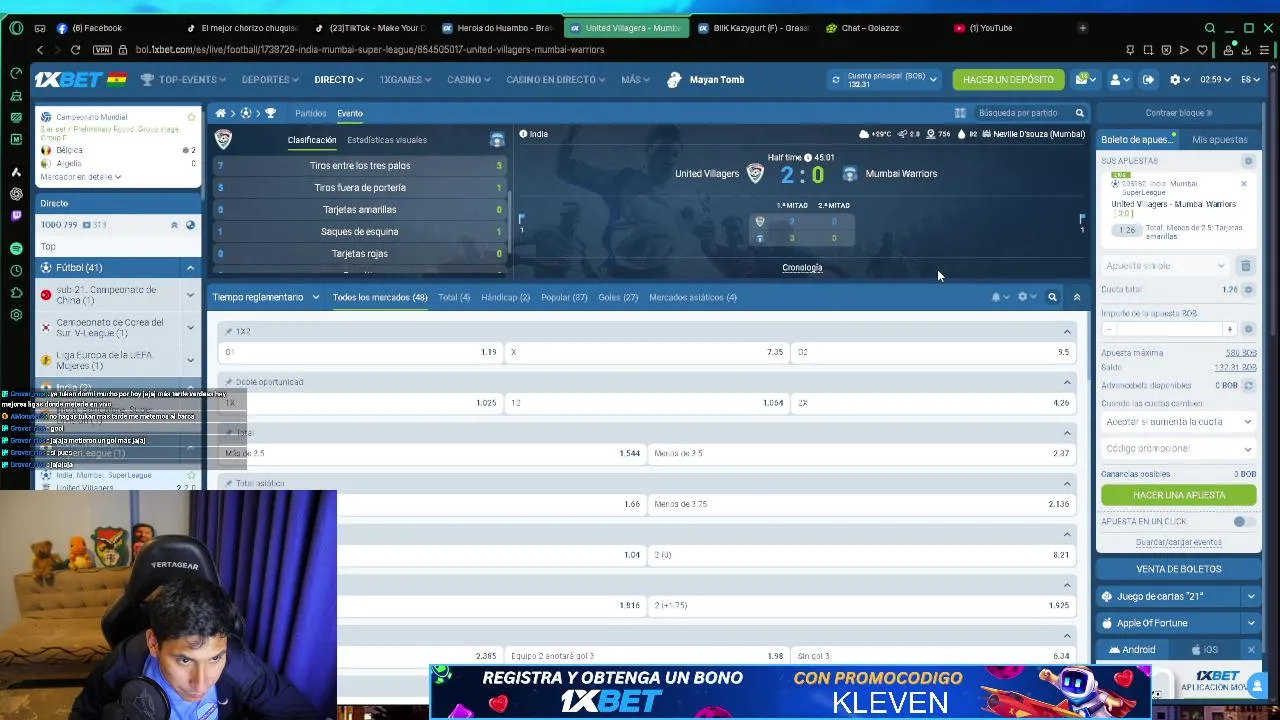Increase bet amount with plus stepper
The height and width of the screenshot is (720, 1280).
click(x=1229, y=329)
